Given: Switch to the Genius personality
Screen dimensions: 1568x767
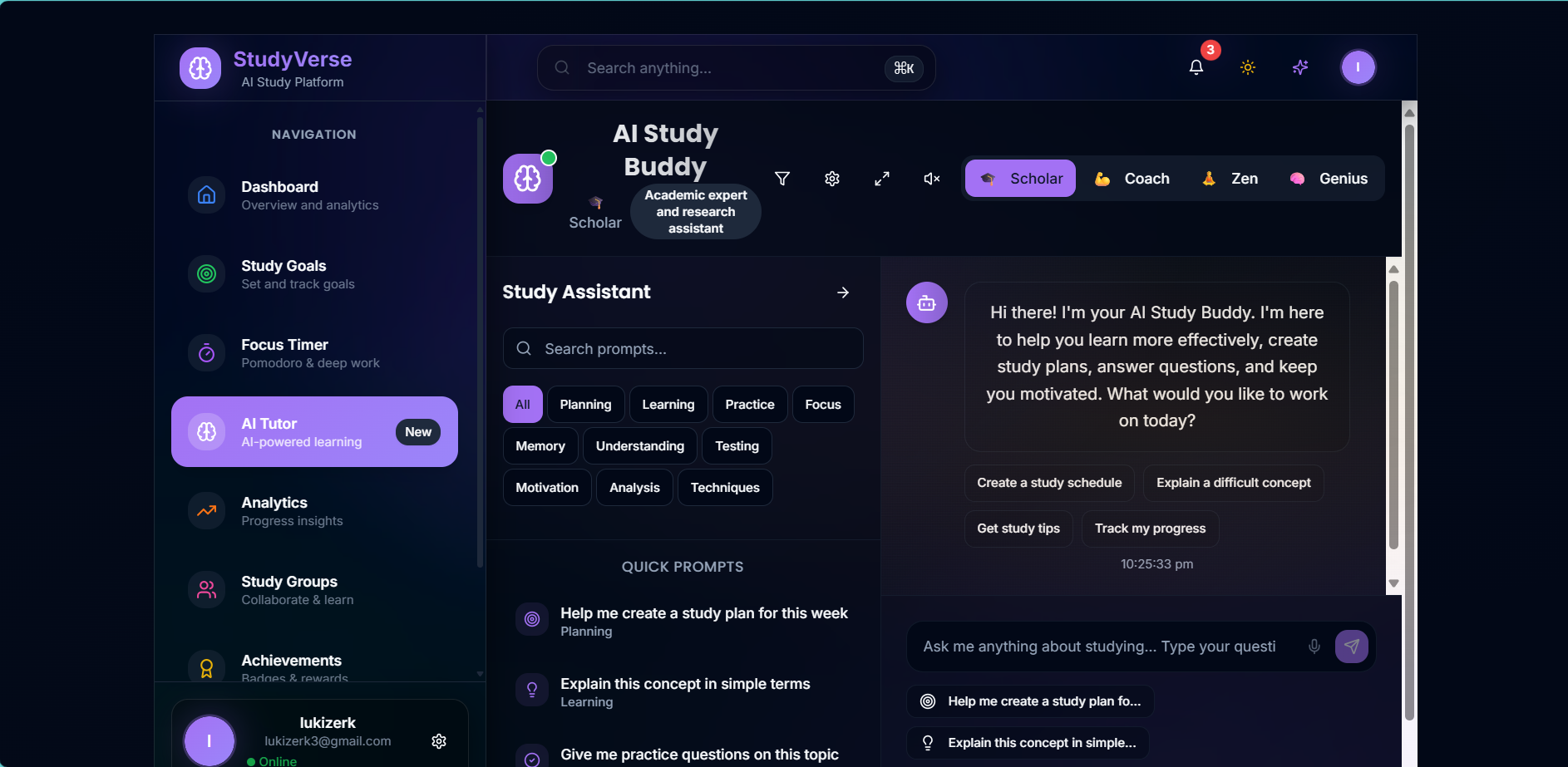Looking at the screenshot, I should [1329, 179].
